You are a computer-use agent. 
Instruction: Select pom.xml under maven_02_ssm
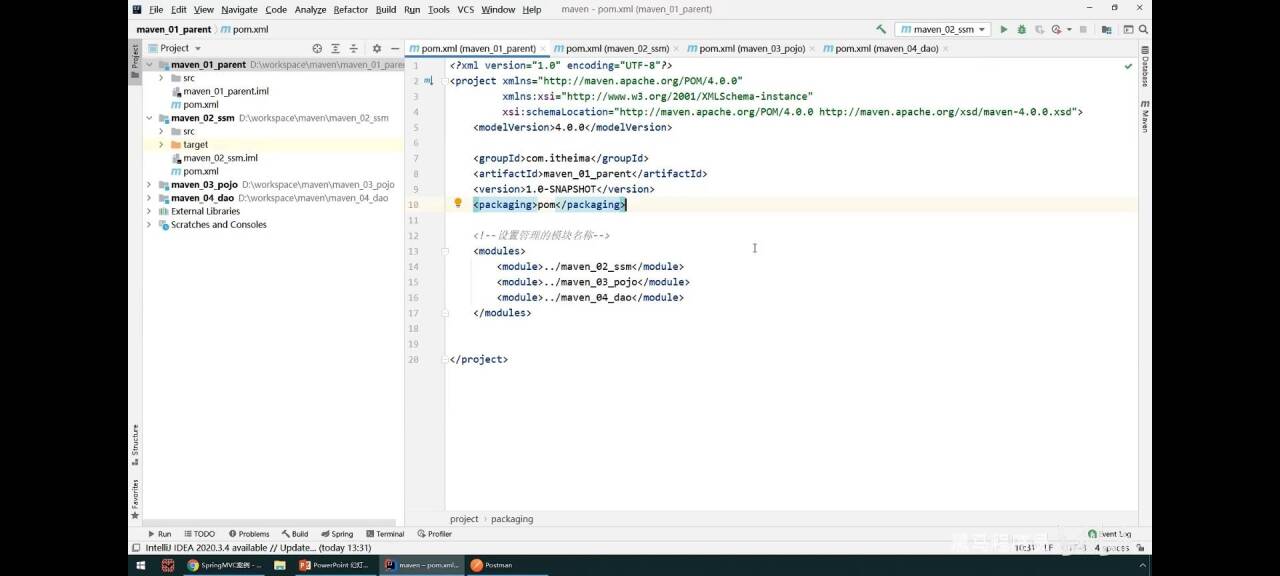point(201,172)
